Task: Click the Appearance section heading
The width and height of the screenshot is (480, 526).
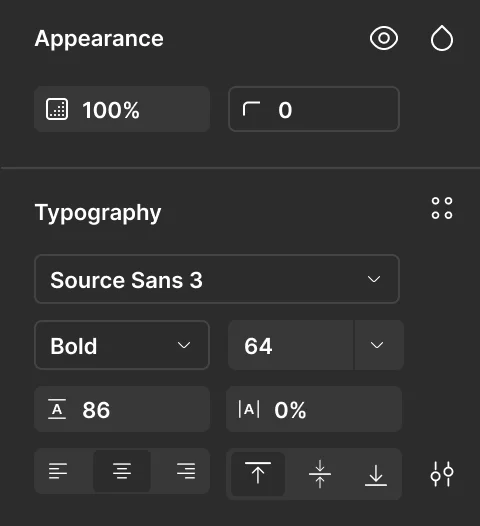Action: [x=99, y=39]
